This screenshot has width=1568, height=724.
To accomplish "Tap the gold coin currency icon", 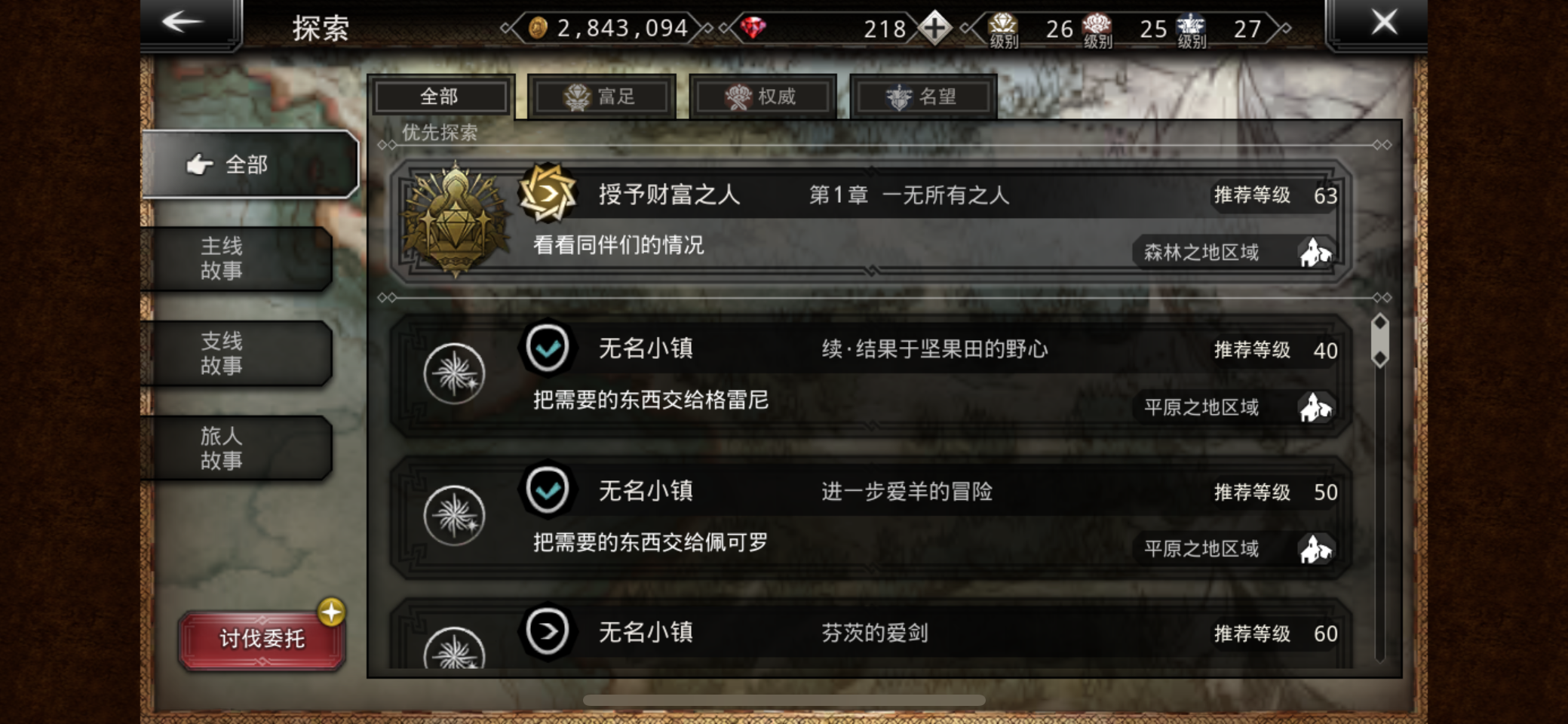I will pos(538,29).
